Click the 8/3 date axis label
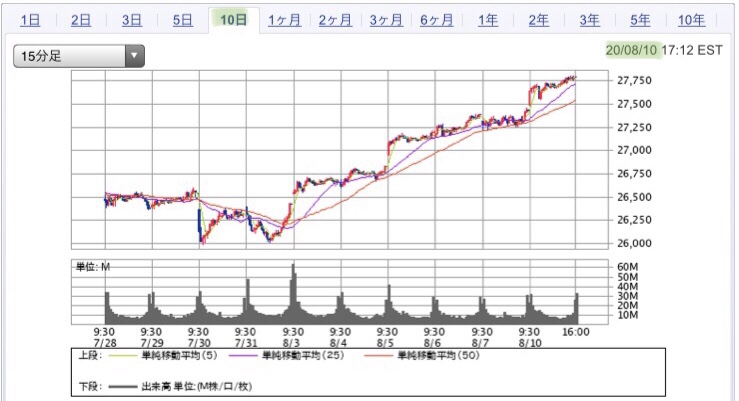739x401 pixels. pos(291,343)
